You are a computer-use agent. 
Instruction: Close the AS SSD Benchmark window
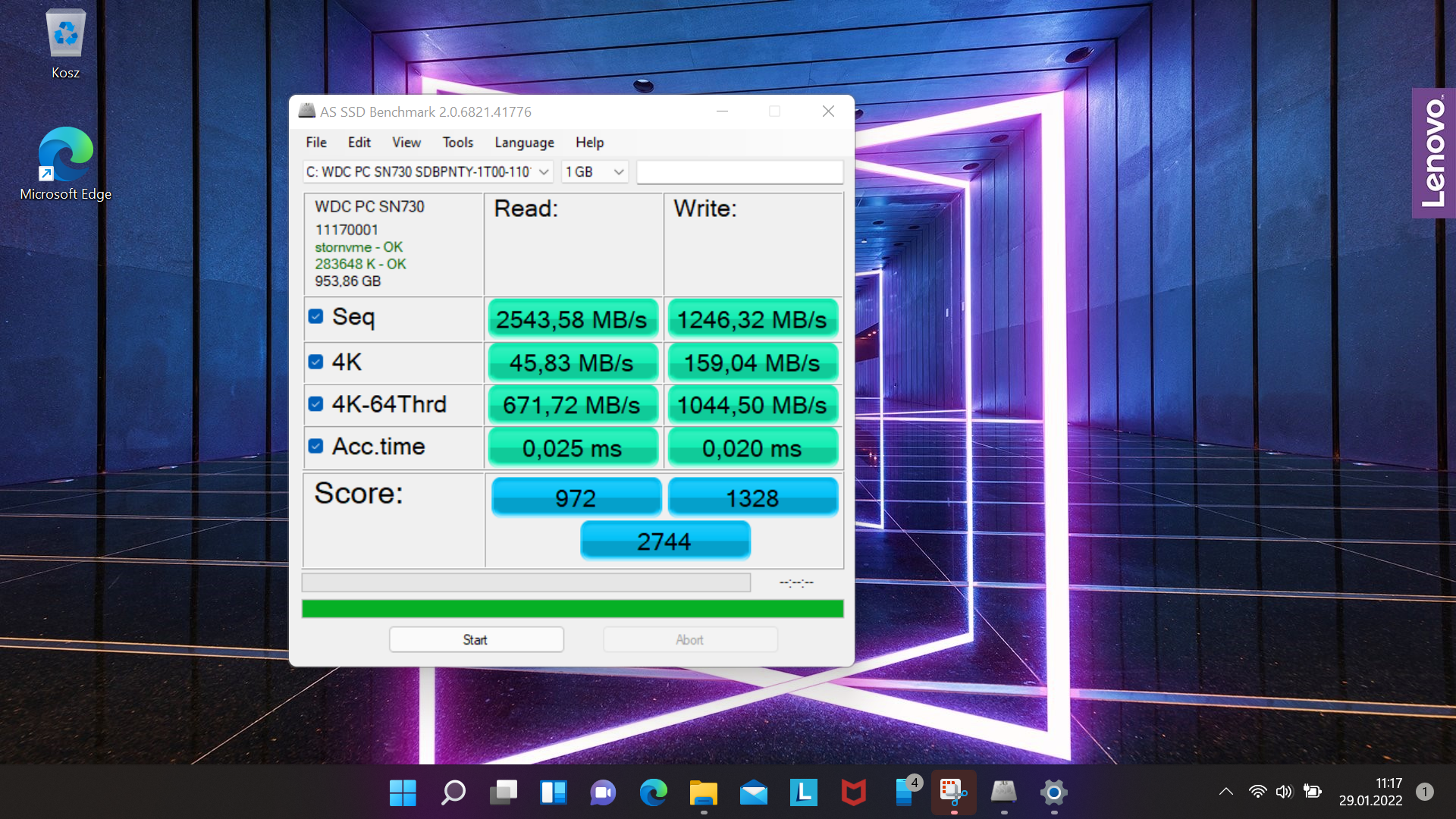[x=828, y=111]
